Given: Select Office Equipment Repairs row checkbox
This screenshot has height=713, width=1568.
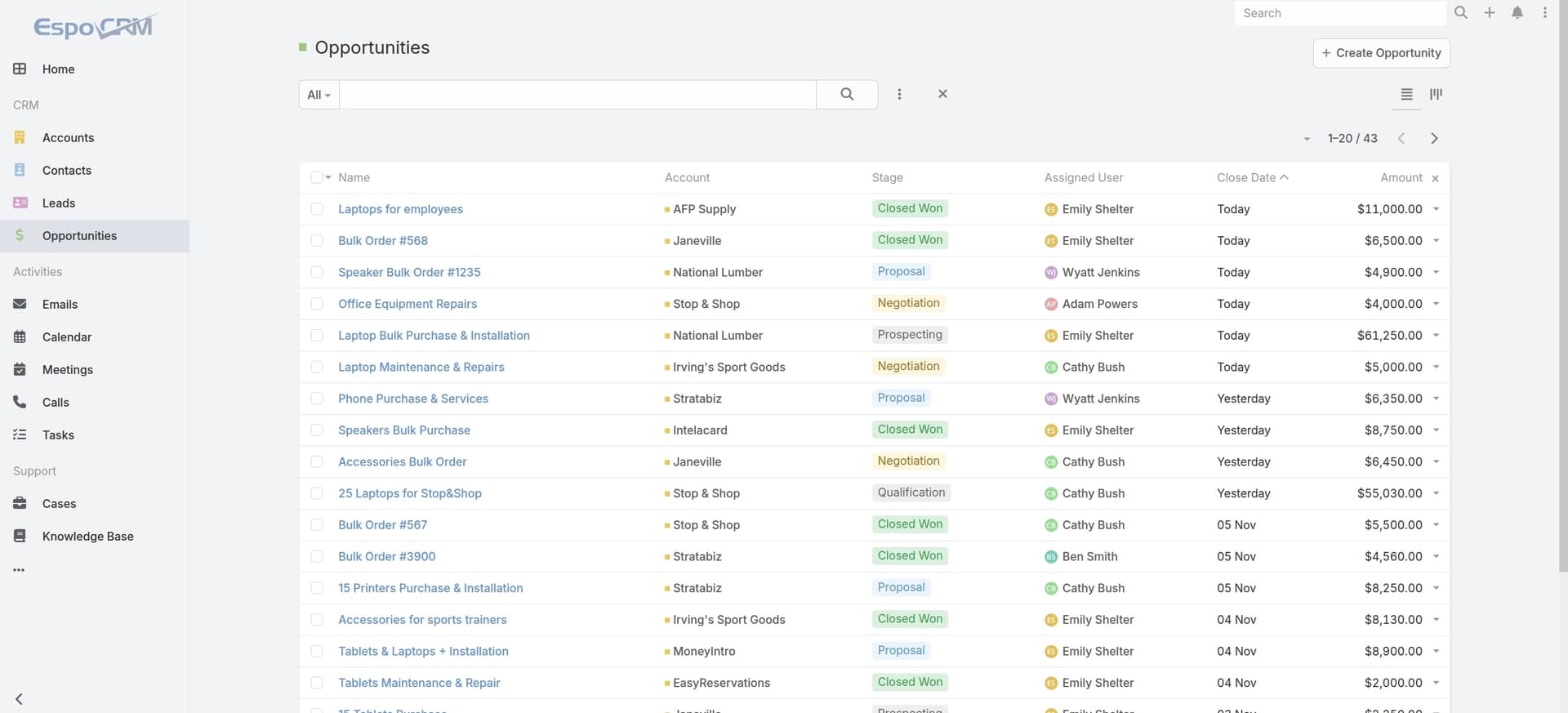Looking at the screenshot, I should click(317, 304).
